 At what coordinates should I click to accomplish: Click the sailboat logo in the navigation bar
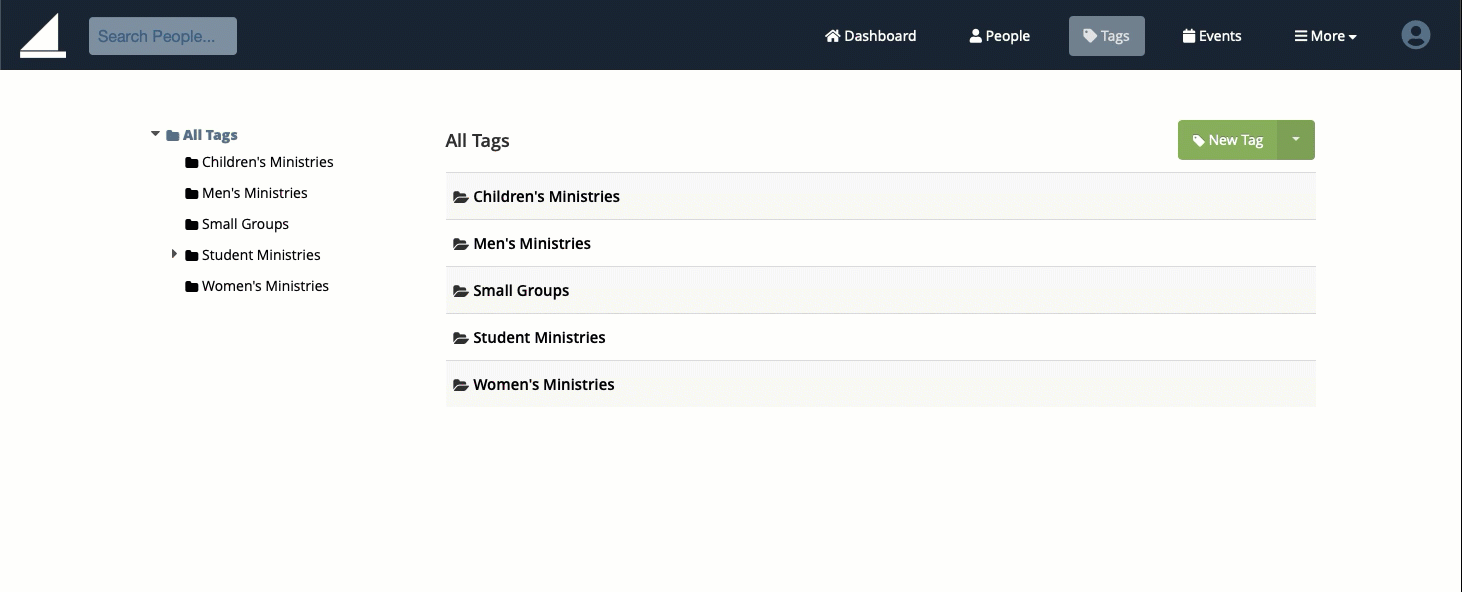[x=42, y=33]
